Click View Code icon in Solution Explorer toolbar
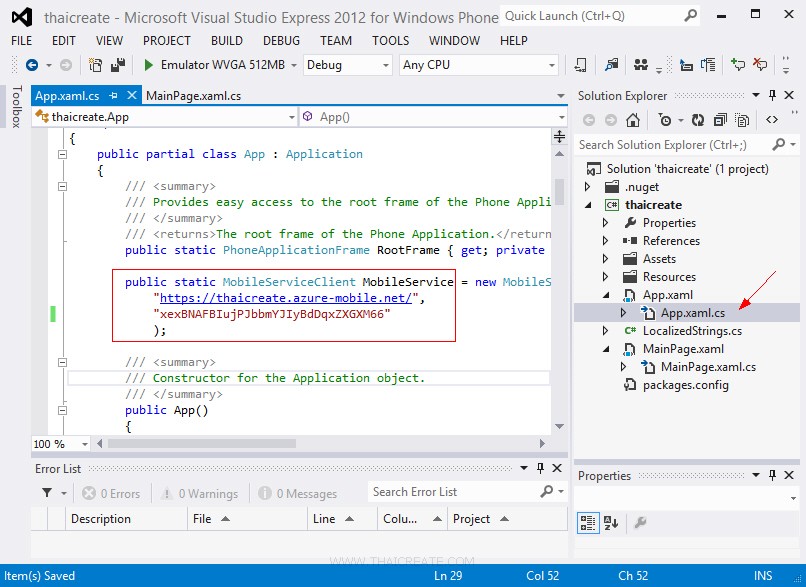Image resolution: width=806 pixels, height=587 pixels. click(772, 120)
